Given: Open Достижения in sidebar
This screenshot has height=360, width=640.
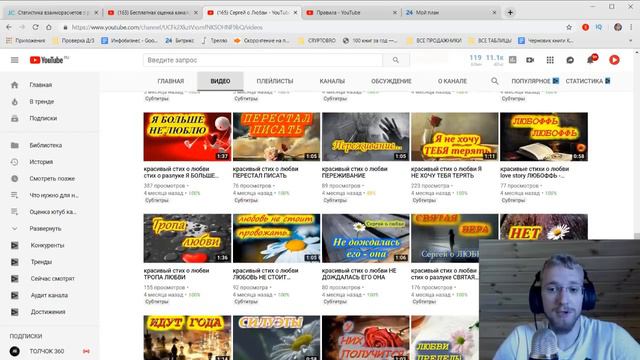Looking at the screenshot, I should pos(49,312).
